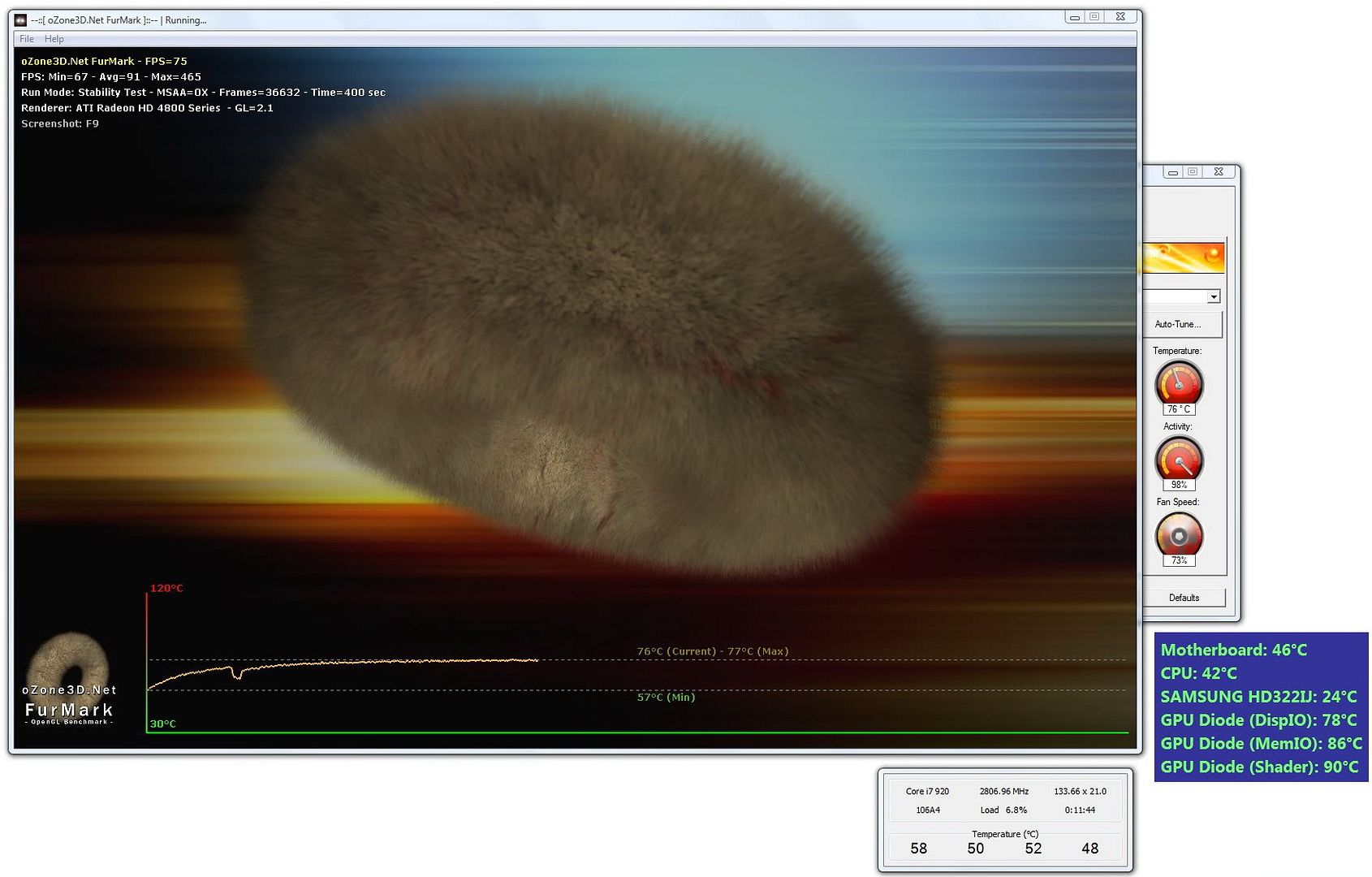Click the 'SAMSUNG HD322IJ: 24°C' reading
Image resolution: width=1372 pixels, height=877 pixels.
click(1258, 697)
